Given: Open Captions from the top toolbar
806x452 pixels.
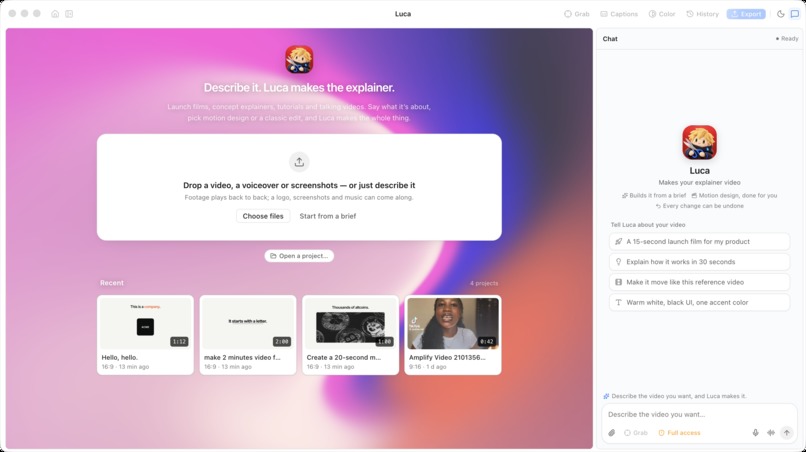Looking at the screenshot, I should (619, 14).
